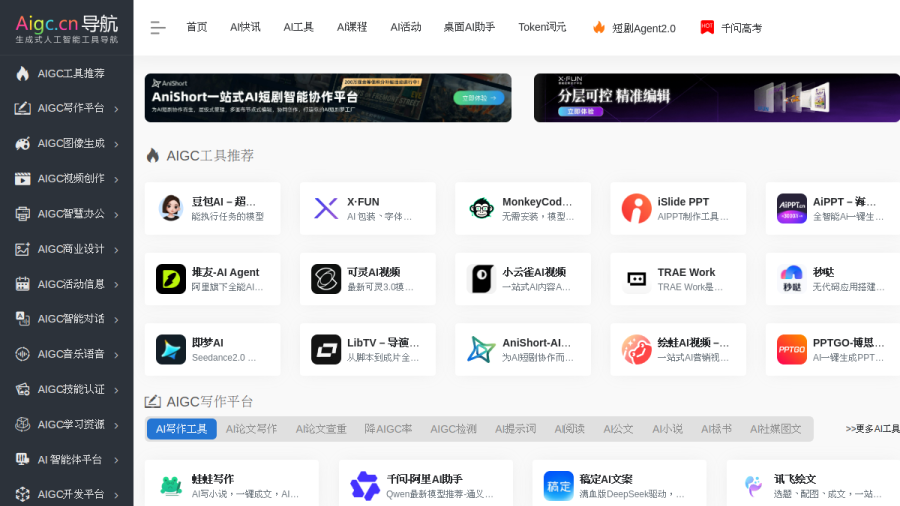
Task: Open AI课程 in top navigation
Action: (x=352, y=27)
